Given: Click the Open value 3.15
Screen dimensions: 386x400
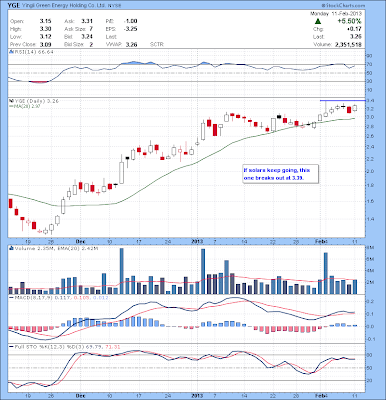Looking at the screenshot, I should click(x=45, y=21).
